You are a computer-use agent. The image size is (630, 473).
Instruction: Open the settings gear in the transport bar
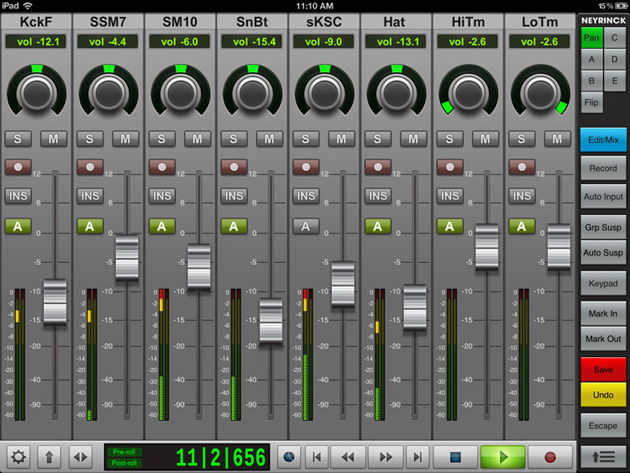[18, 457]
